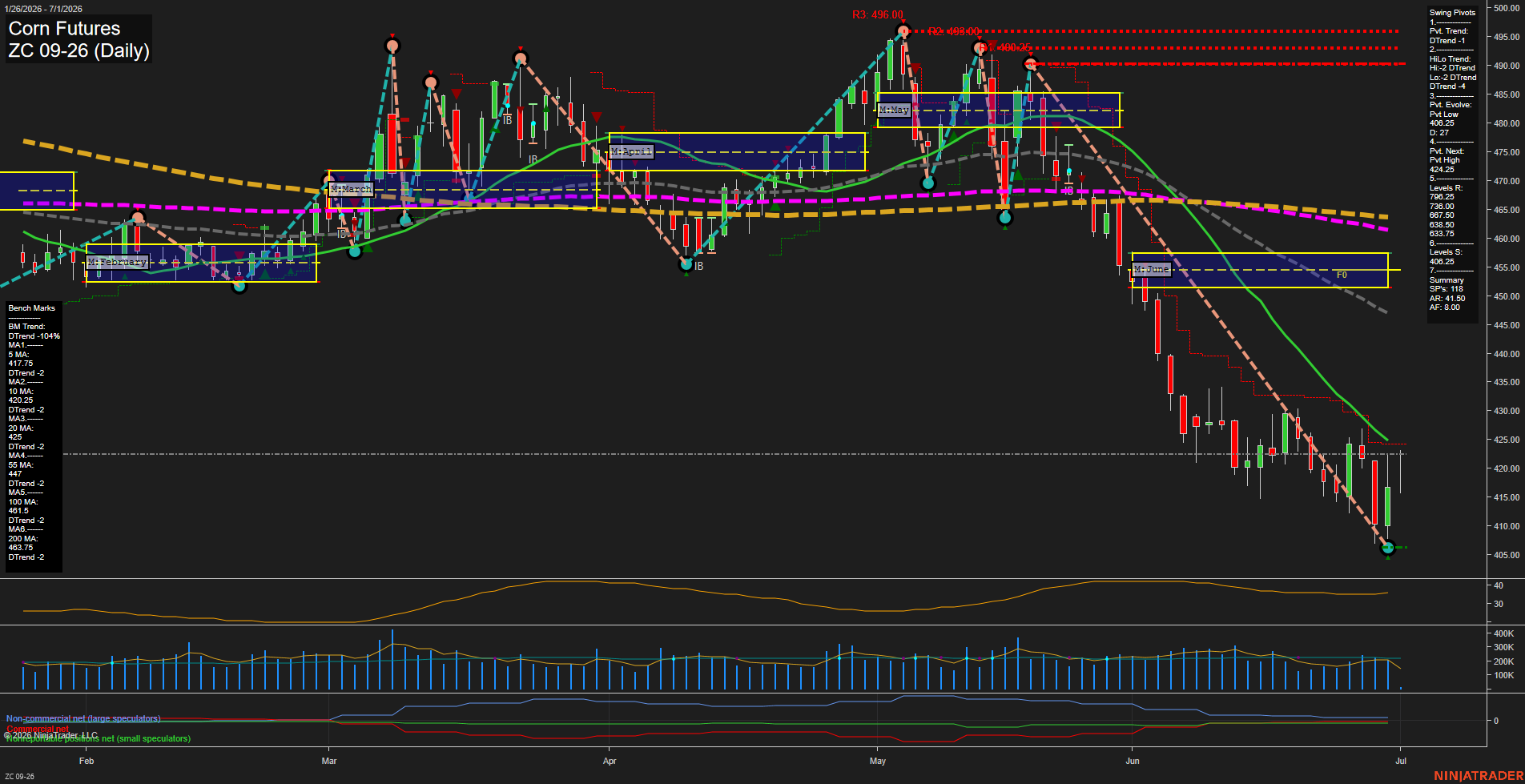Screen dimensions: 1525x784
Task: Click the 450.00 price axis label
Action: [1507, 296]
